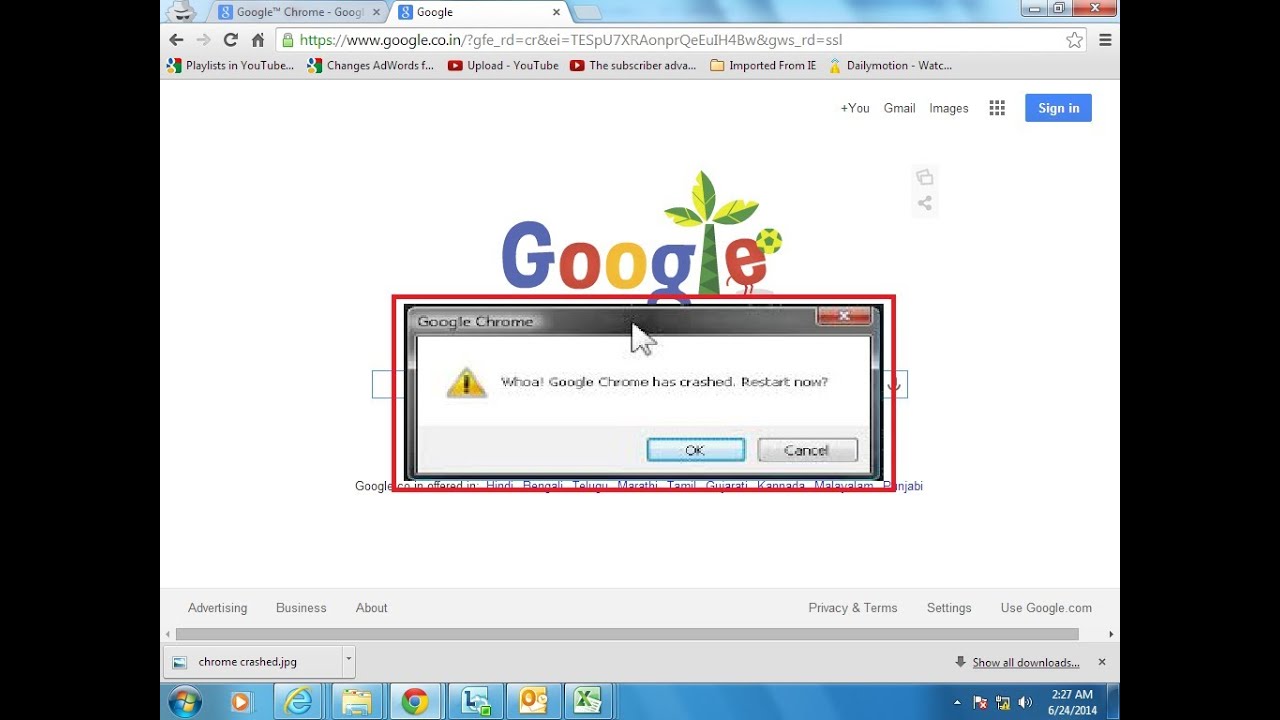
Task: Click the doodle gallery icon above share
Action: click(925, 177)
